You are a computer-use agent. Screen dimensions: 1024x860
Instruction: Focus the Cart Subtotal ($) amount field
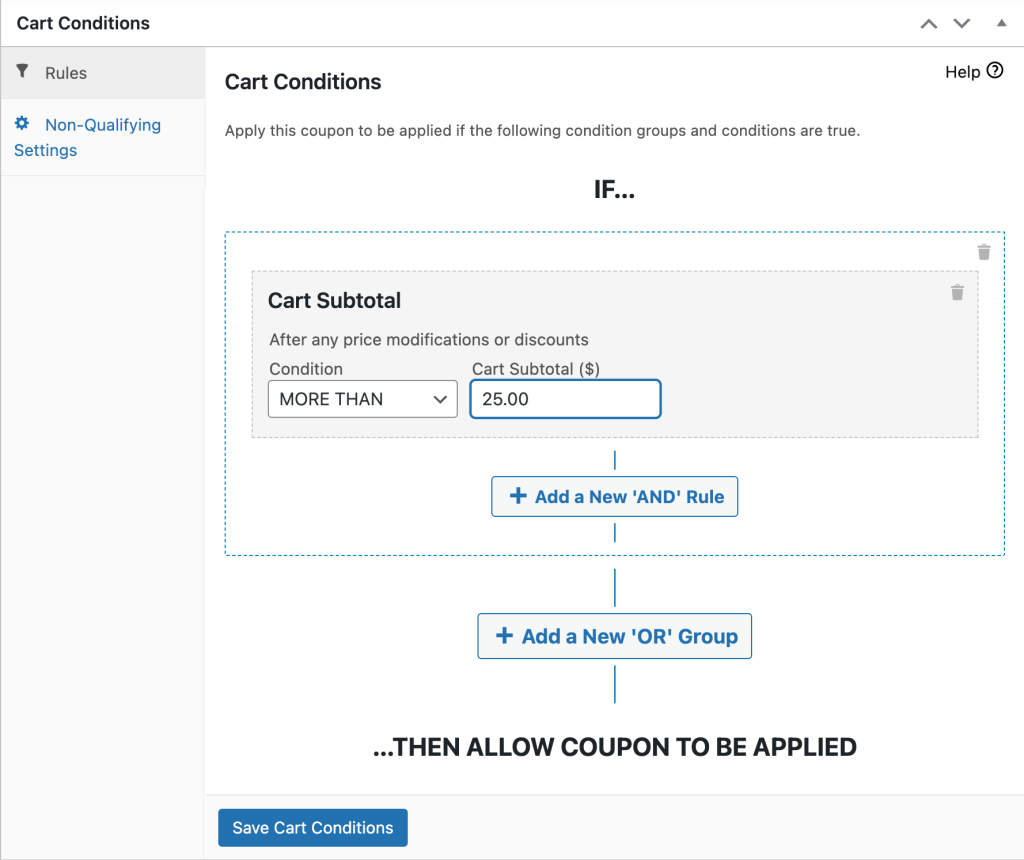566,399
